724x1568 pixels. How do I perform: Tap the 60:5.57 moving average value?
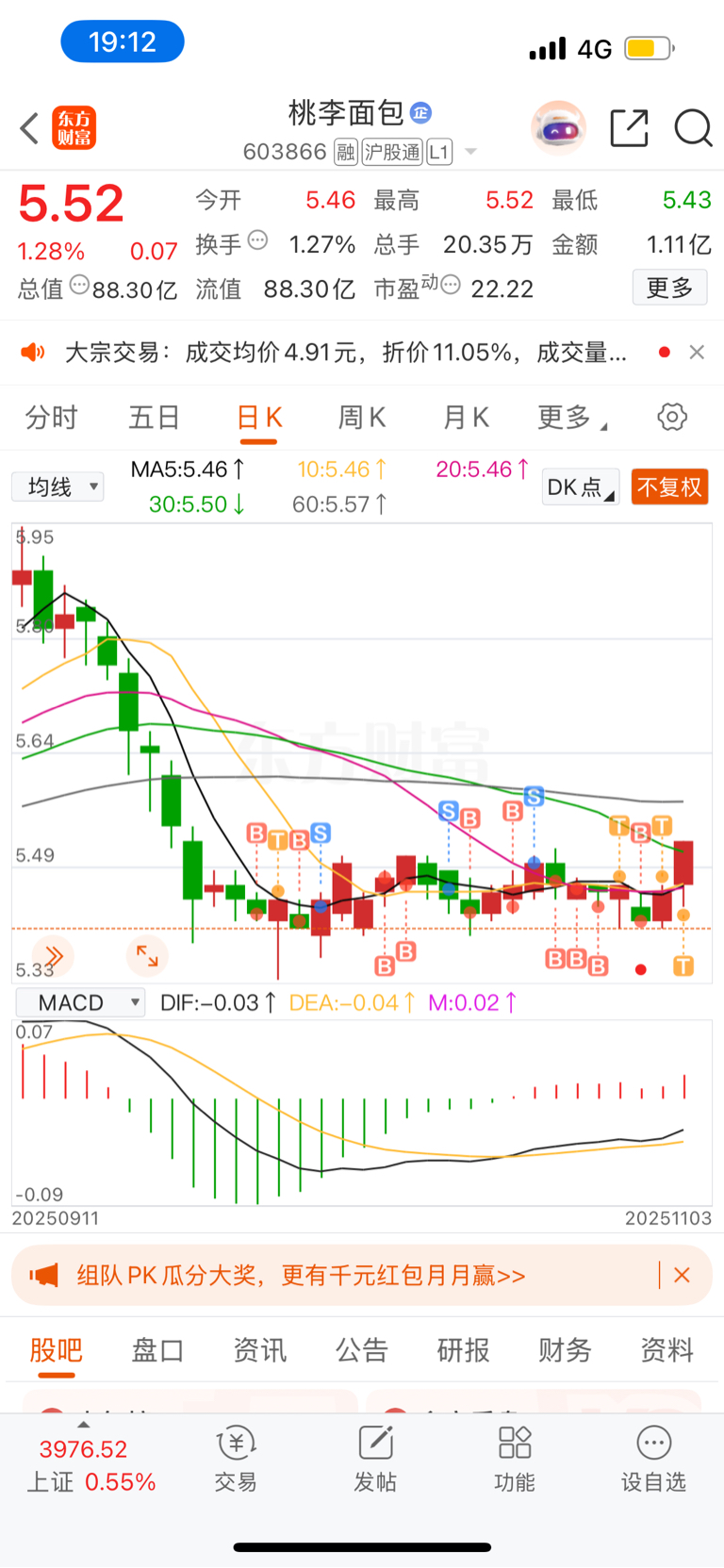339,503
